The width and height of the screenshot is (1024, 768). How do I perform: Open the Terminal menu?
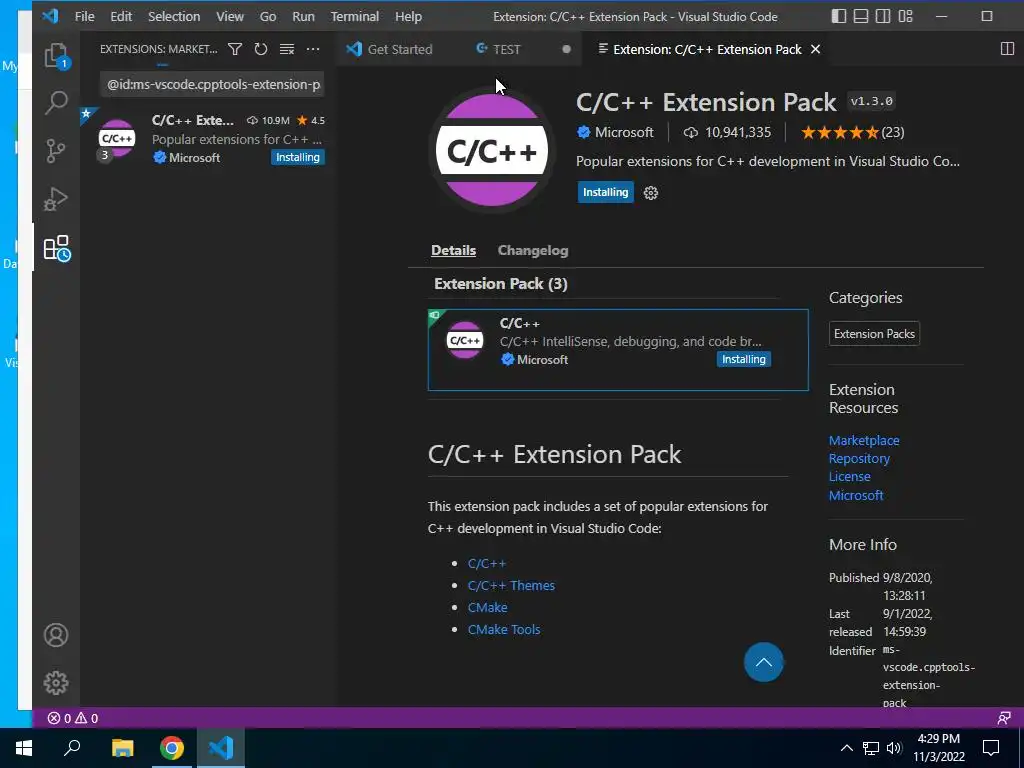pos(355,16)
